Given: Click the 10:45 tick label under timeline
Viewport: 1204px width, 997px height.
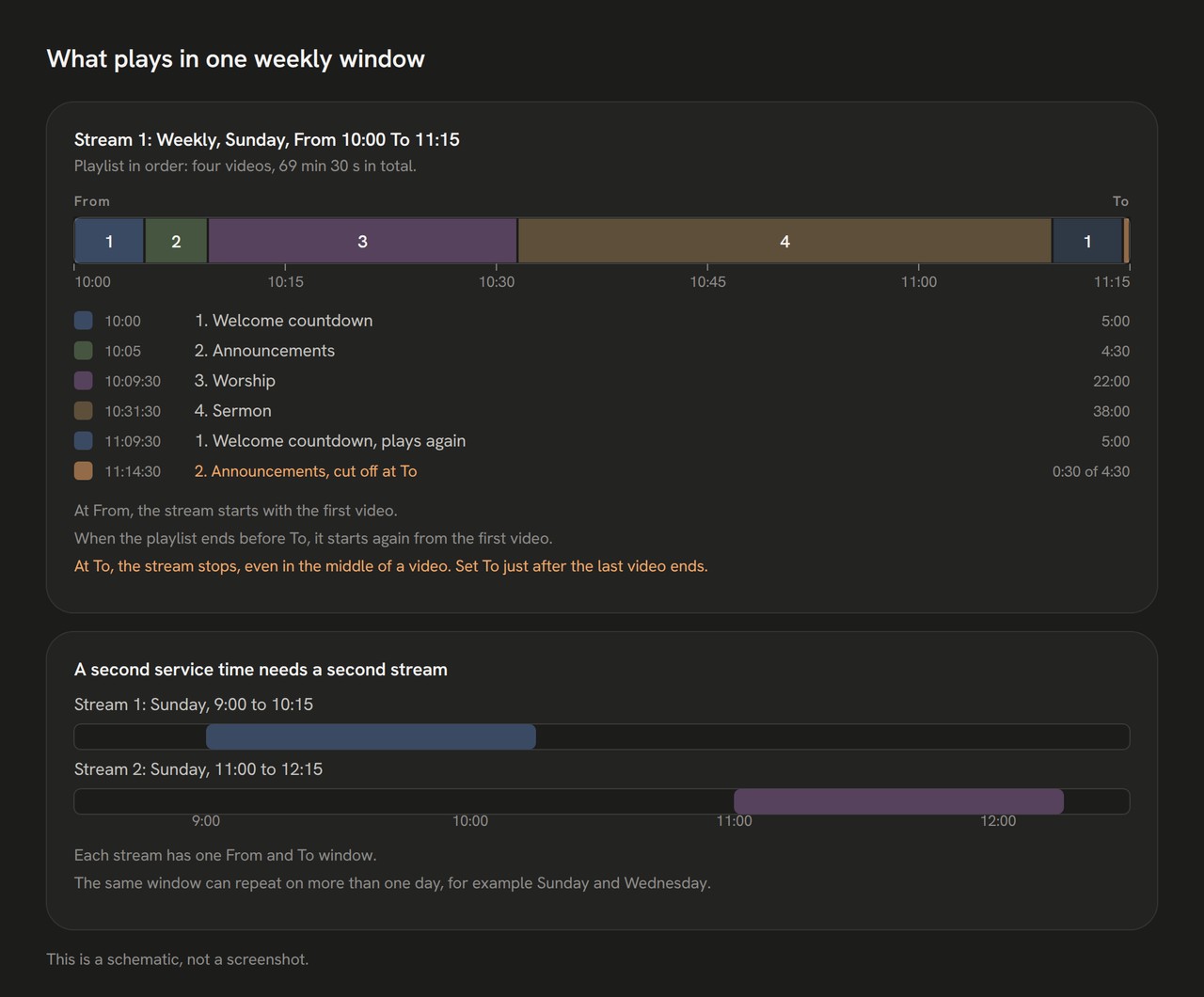Looking at the screenshot, I should click(707, 282).
